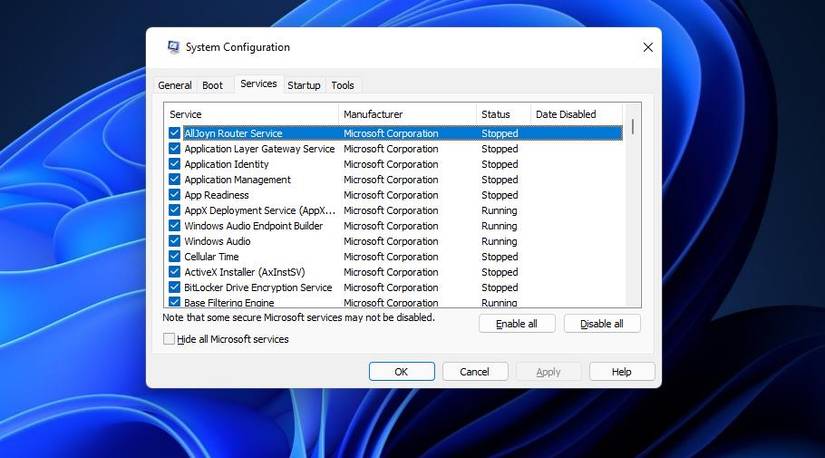
Task: Uncheck the AllJoyn Router Service checkbox
Action: tap(174, 133)
